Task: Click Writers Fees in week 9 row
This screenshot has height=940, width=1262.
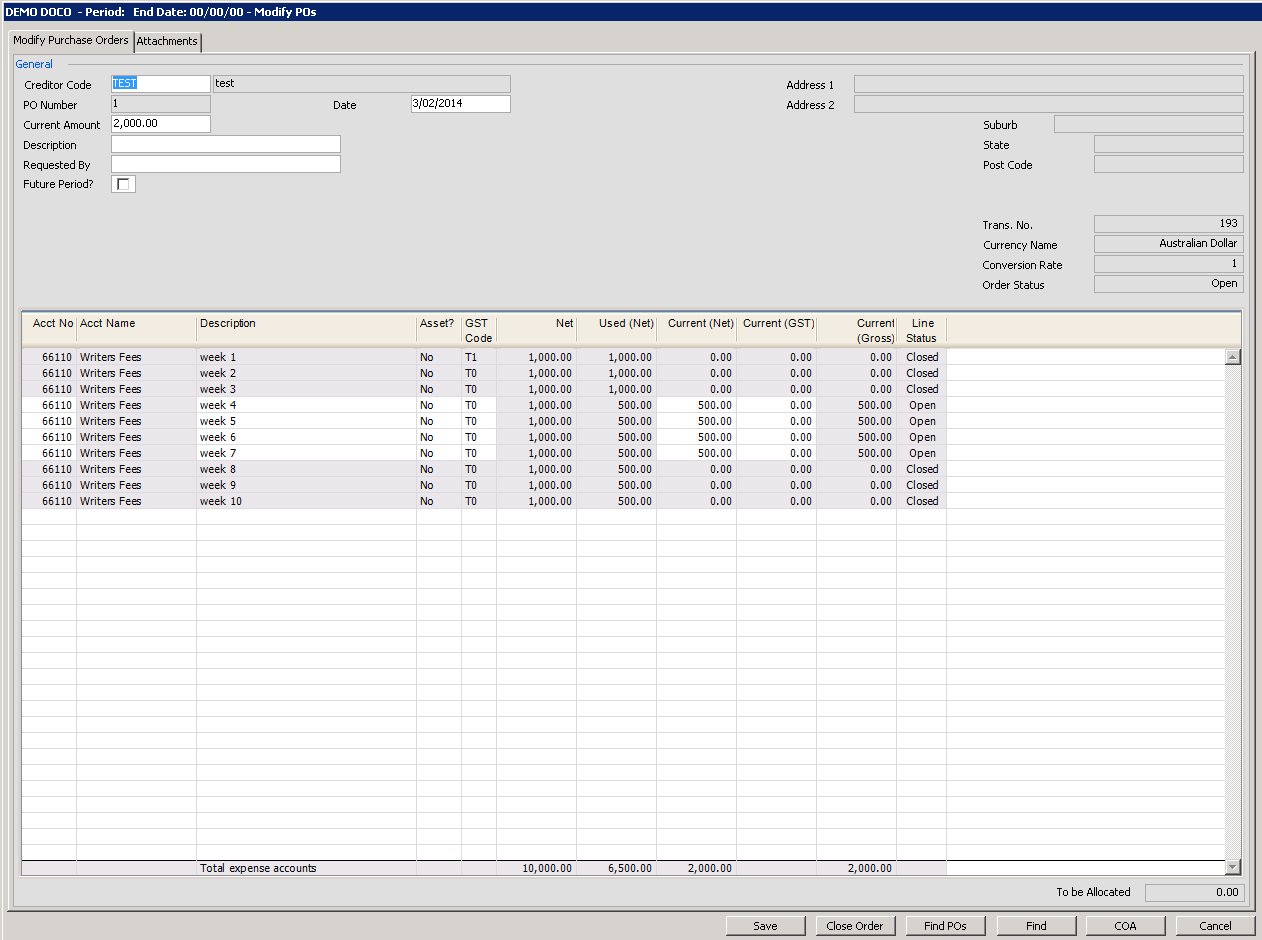Action: (x=137, y=485)
